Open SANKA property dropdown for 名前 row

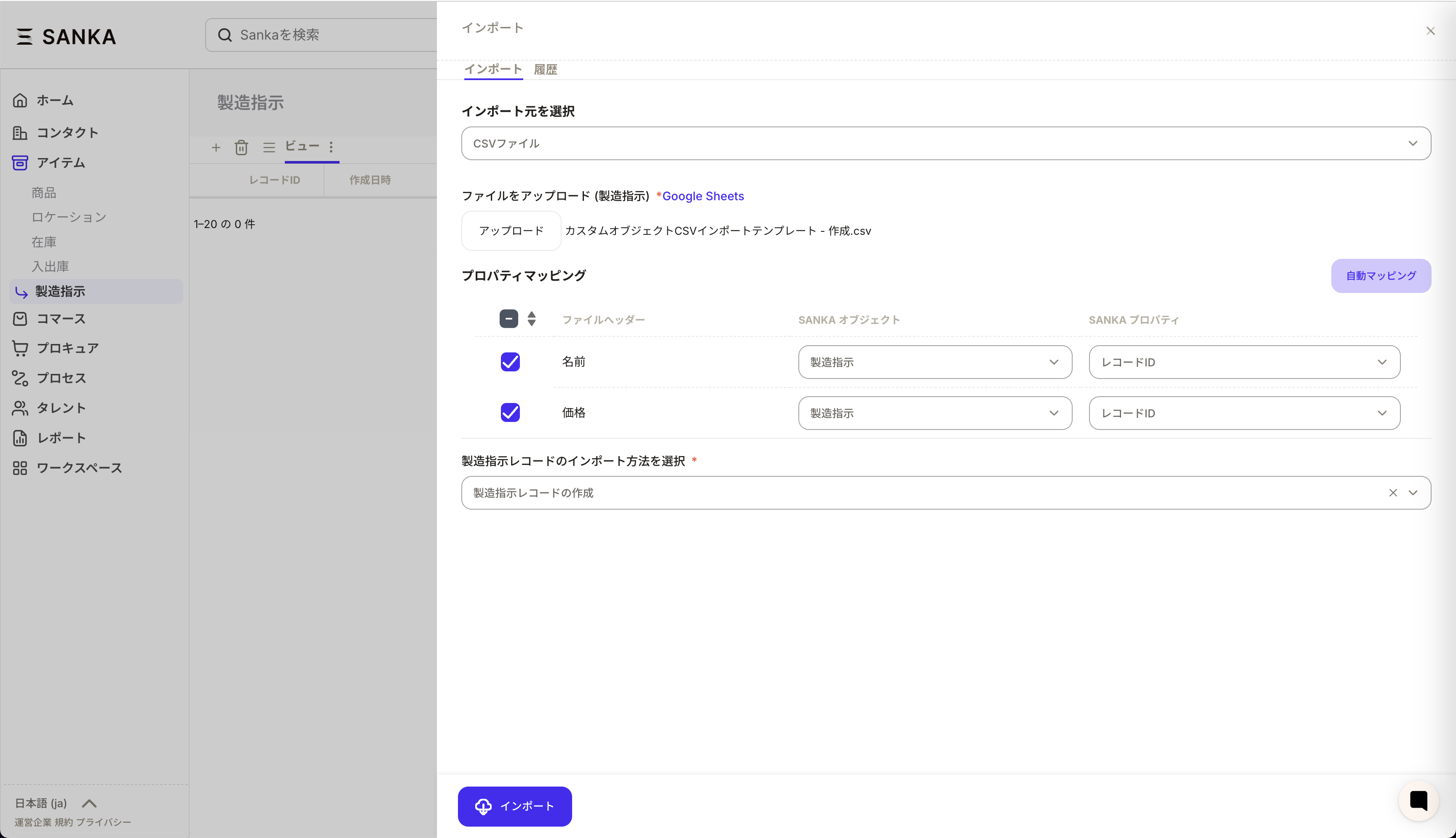1244,362
